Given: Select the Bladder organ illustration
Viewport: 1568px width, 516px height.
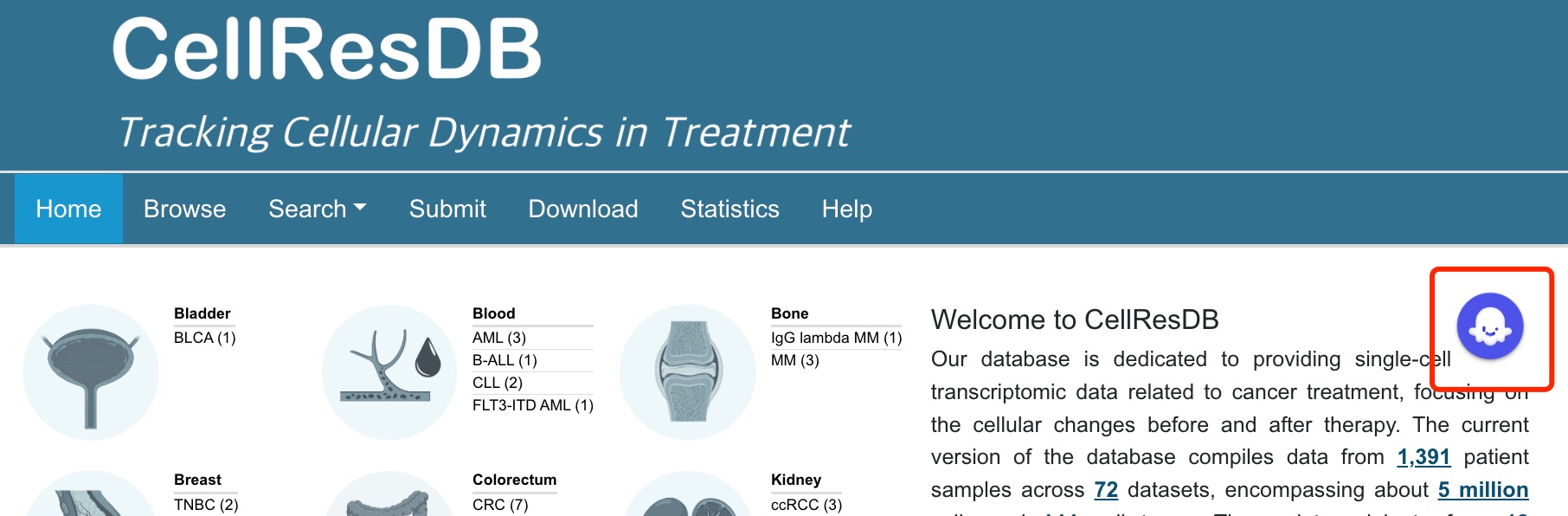Looking at the screenshot, I should [91, 372].
